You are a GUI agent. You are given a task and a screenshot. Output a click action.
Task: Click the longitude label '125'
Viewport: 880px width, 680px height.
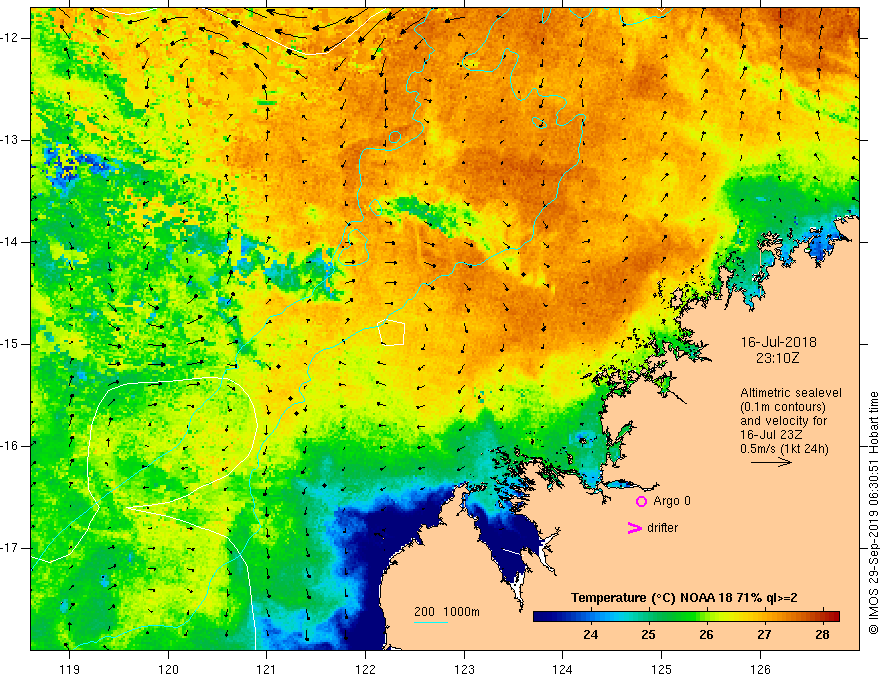pyautogui.click(x=662, y=669)
